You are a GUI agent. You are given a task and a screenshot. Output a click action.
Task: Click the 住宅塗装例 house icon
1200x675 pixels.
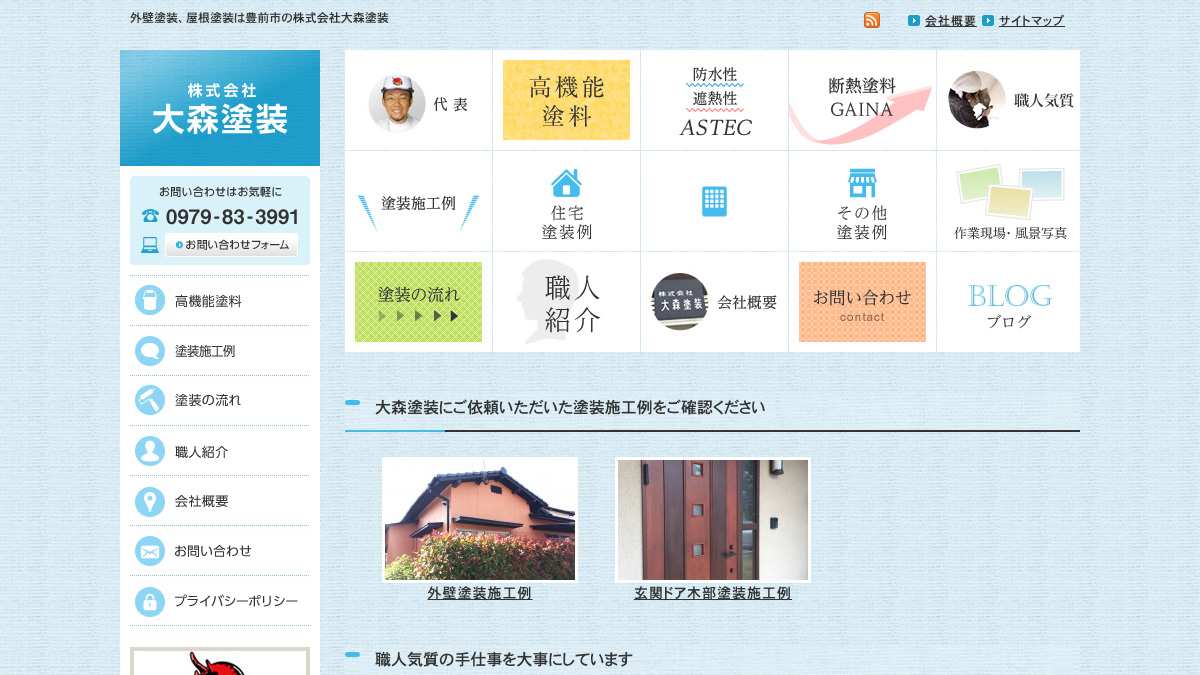(x=566, y=183)
